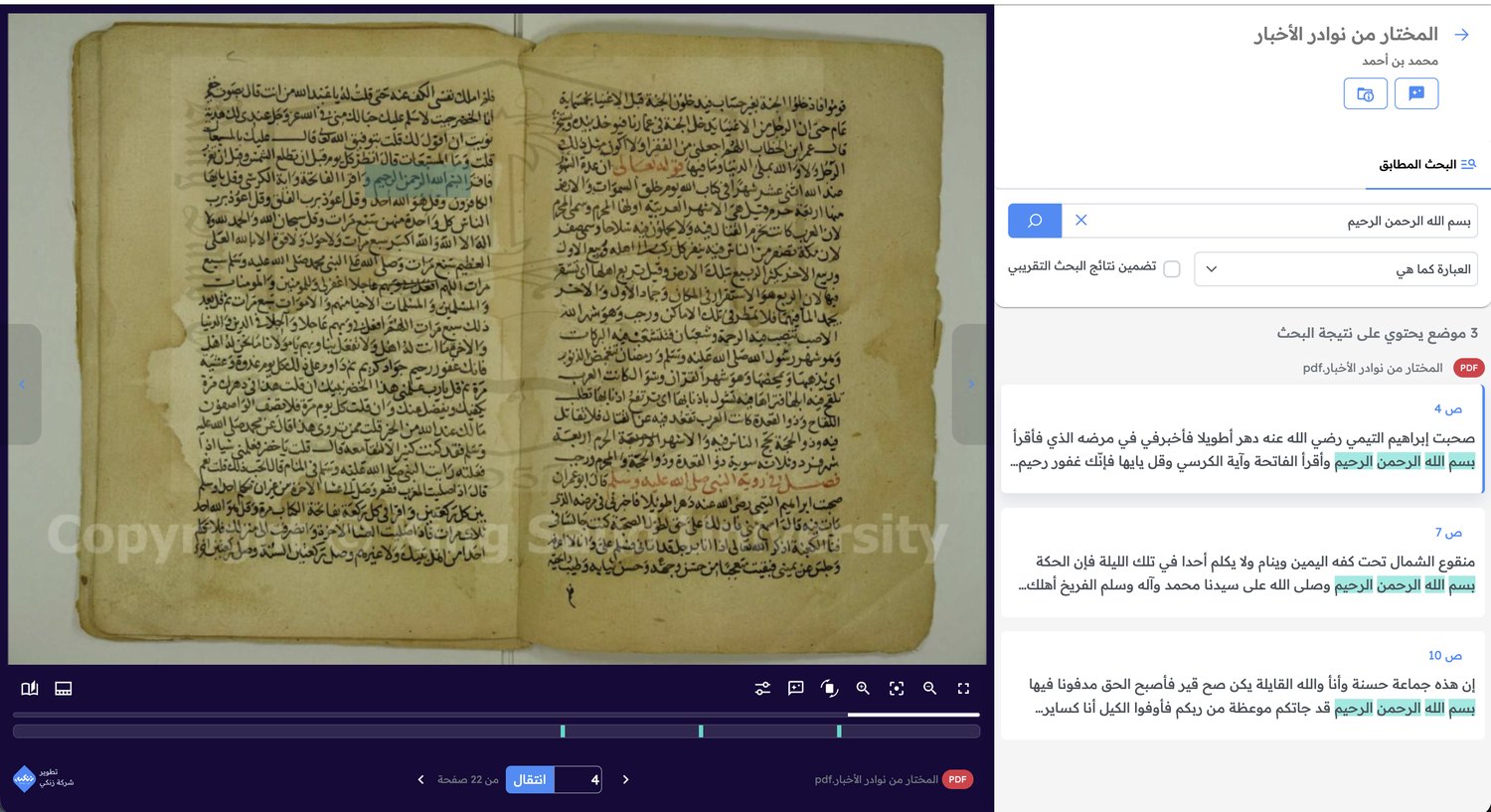Click the المختار من نوادر الأخبار.pdf file name in results

(x=1373, y=368)
